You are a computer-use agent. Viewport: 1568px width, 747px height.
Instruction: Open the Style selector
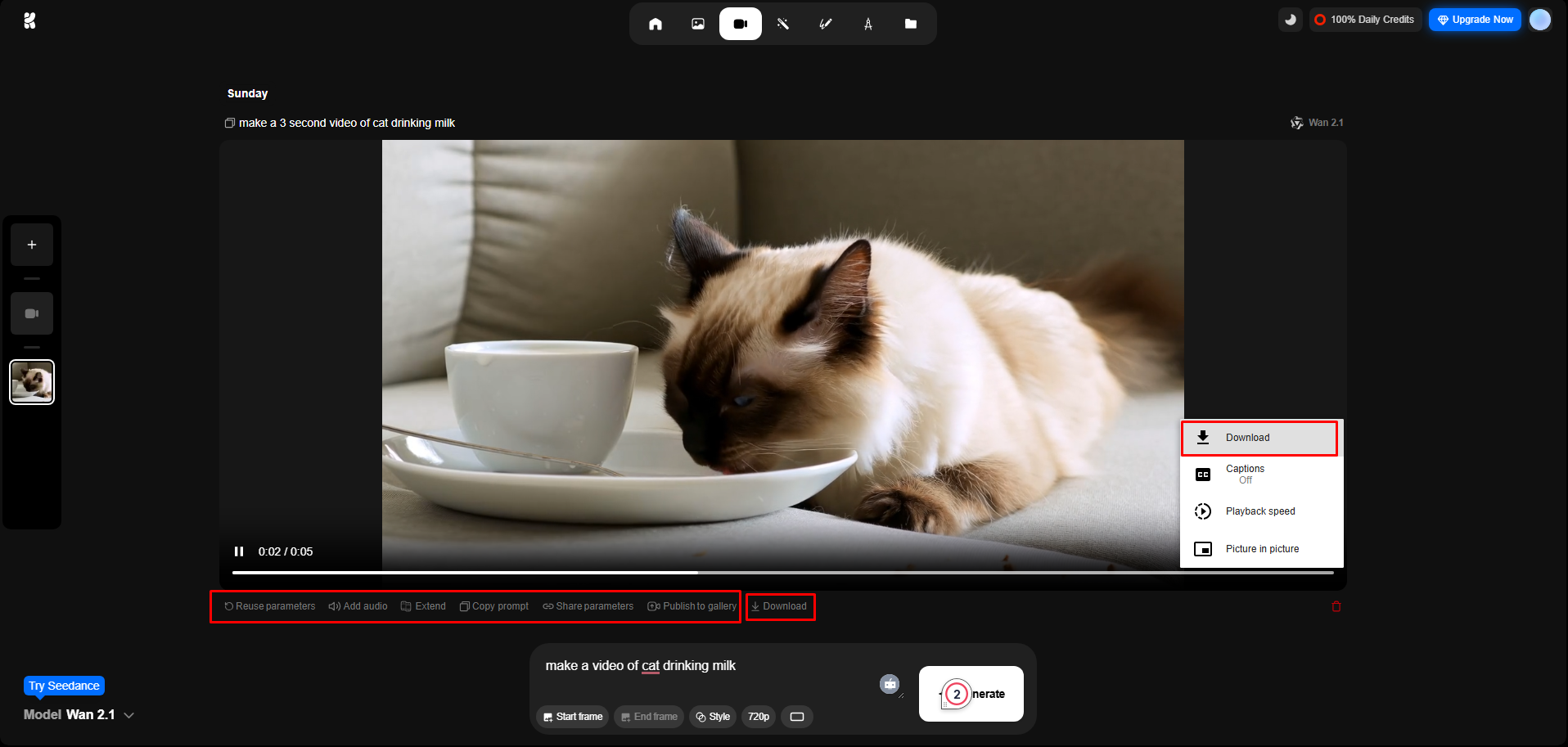(713, 717)
